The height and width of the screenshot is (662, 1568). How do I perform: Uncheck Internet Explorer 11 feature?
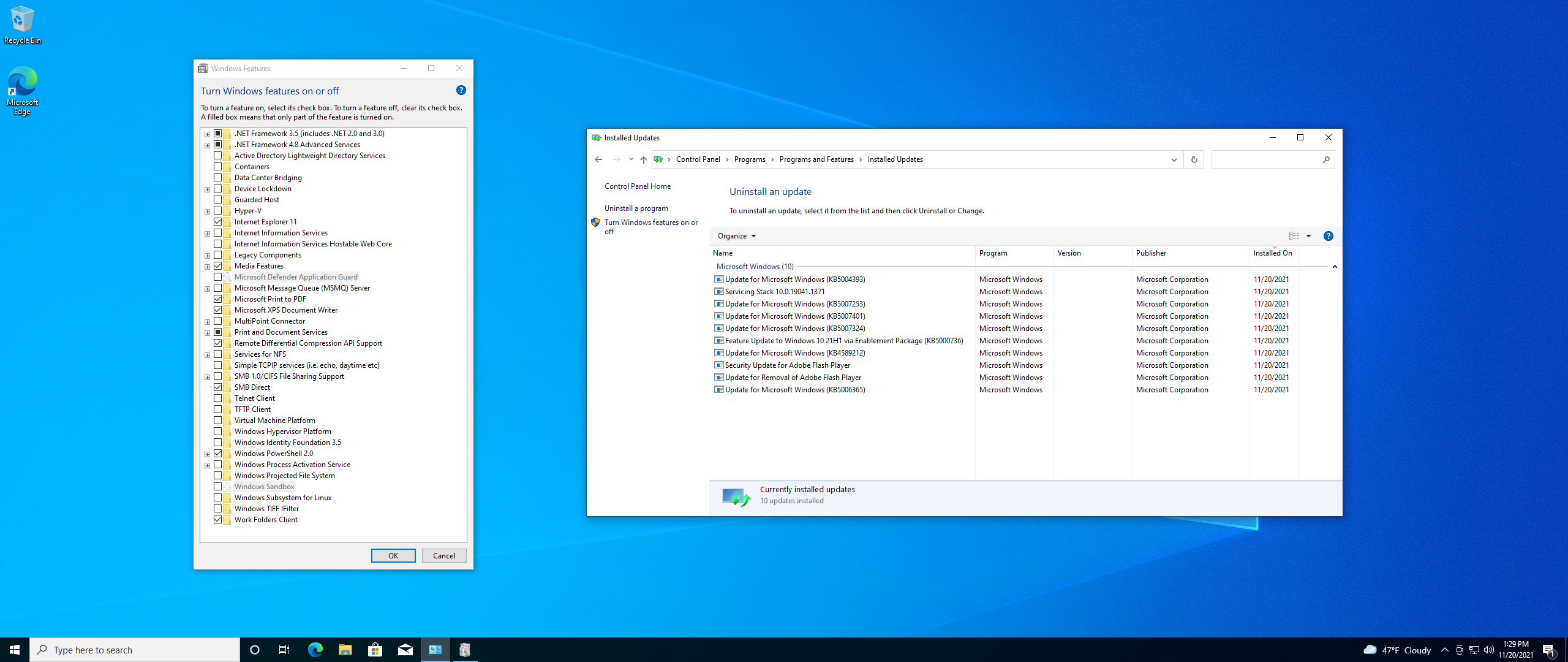point(217,222)
